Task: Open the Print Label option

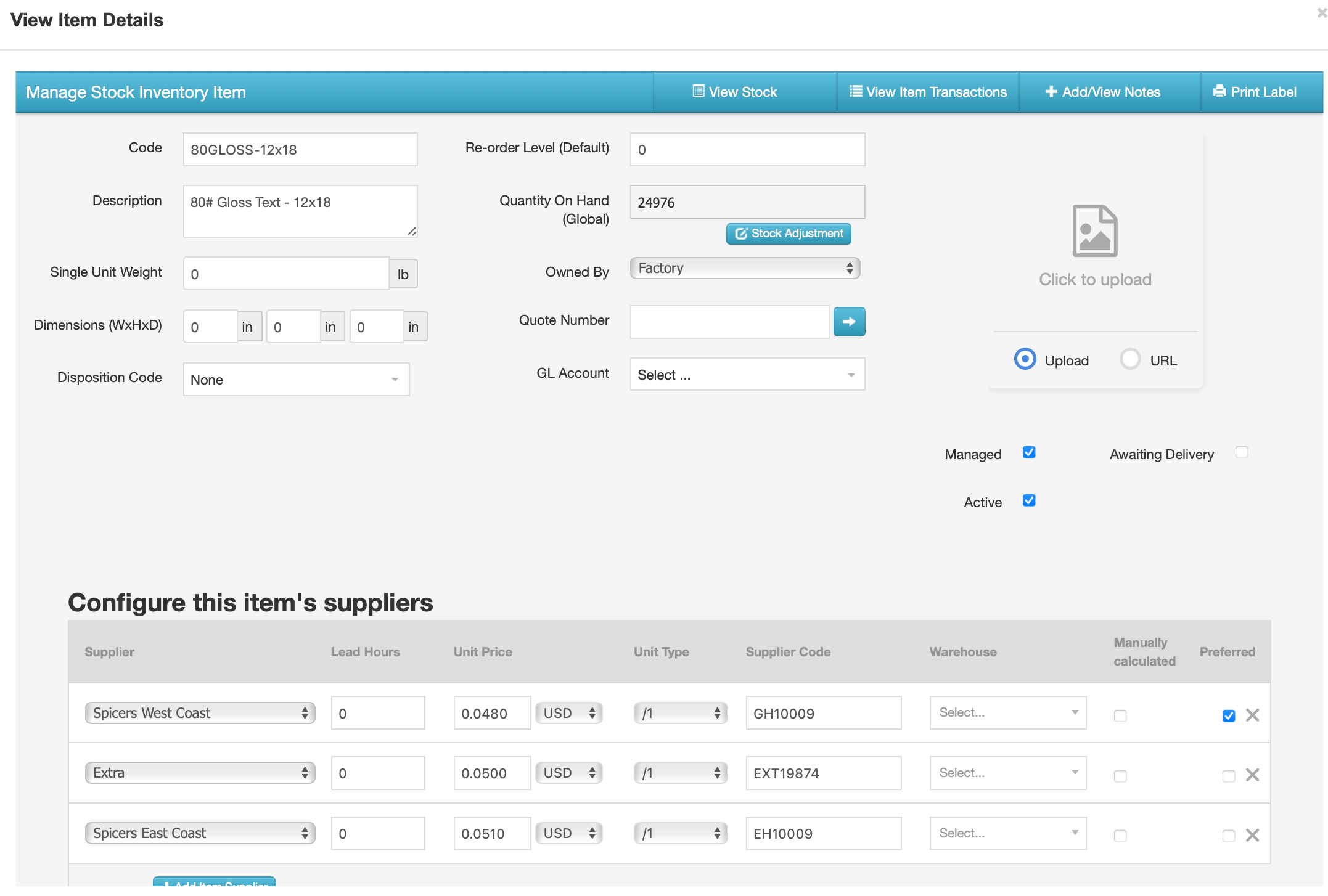Action: click(x=1255, y=92)
